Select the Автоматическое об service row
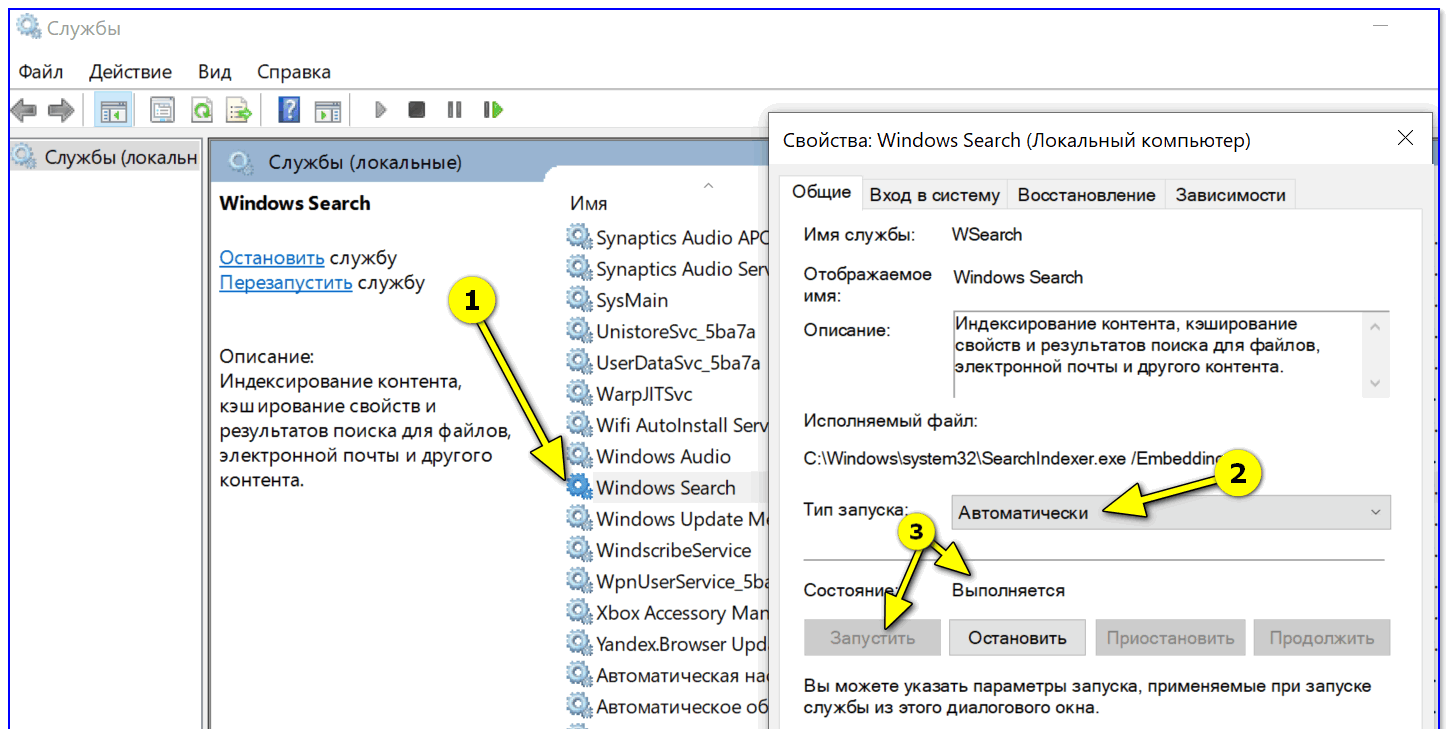 coord(668,706)
